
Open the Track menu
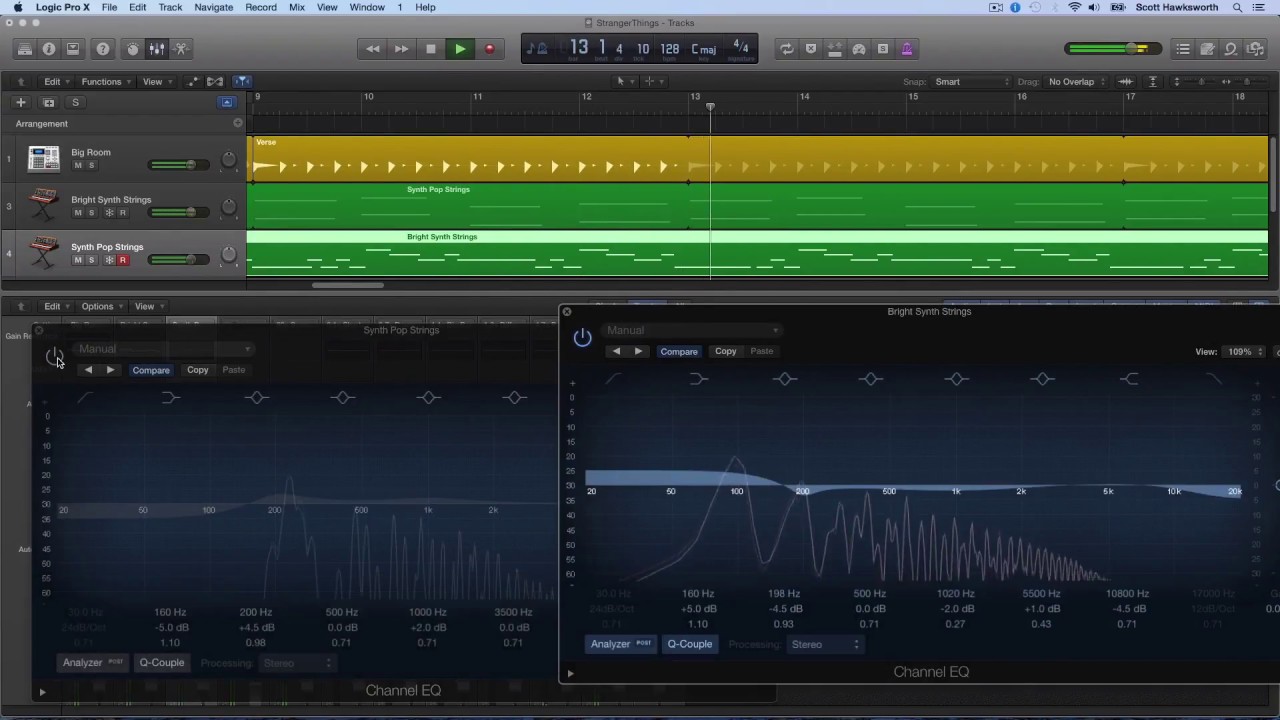[171, 7]
